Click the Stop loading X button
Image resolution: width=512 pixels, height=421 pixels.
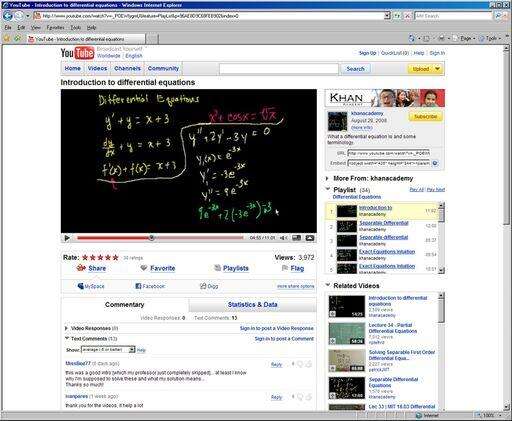(408, 16)
